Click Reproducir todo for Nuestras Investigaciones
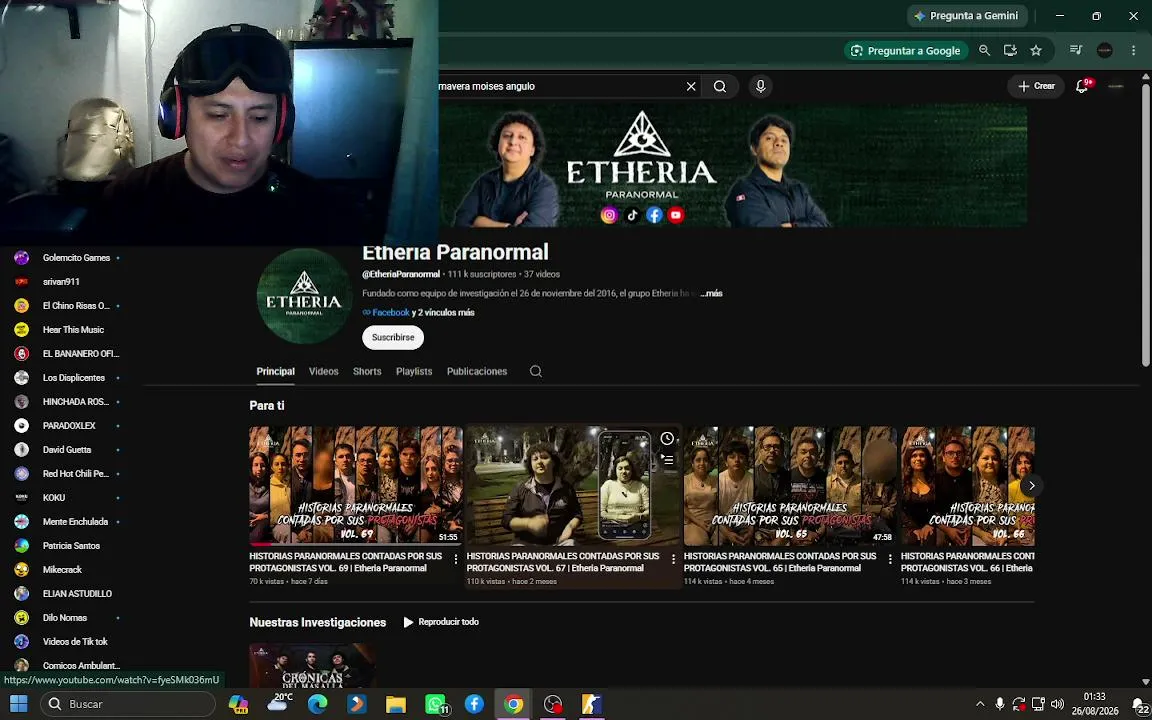Image resolution: width=1152 pixels, height=720 pixels. 441,622
